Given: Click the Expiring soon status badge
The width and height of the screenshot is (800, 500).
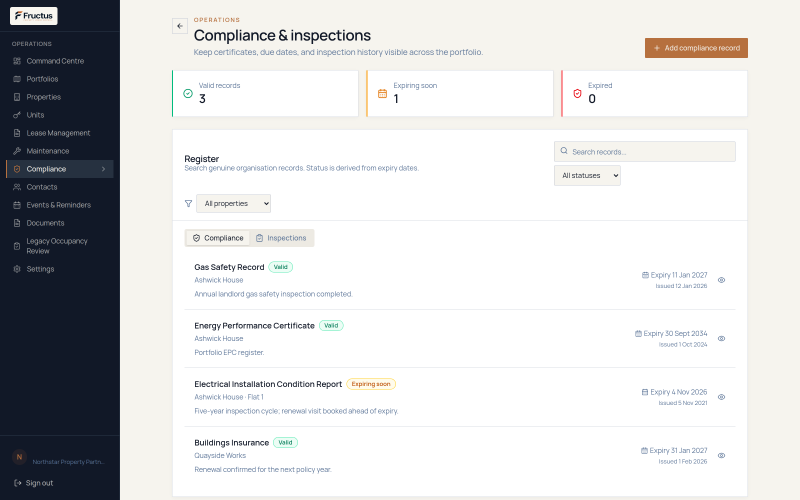Looking at the screenshot, I should [x=371, y=384].
